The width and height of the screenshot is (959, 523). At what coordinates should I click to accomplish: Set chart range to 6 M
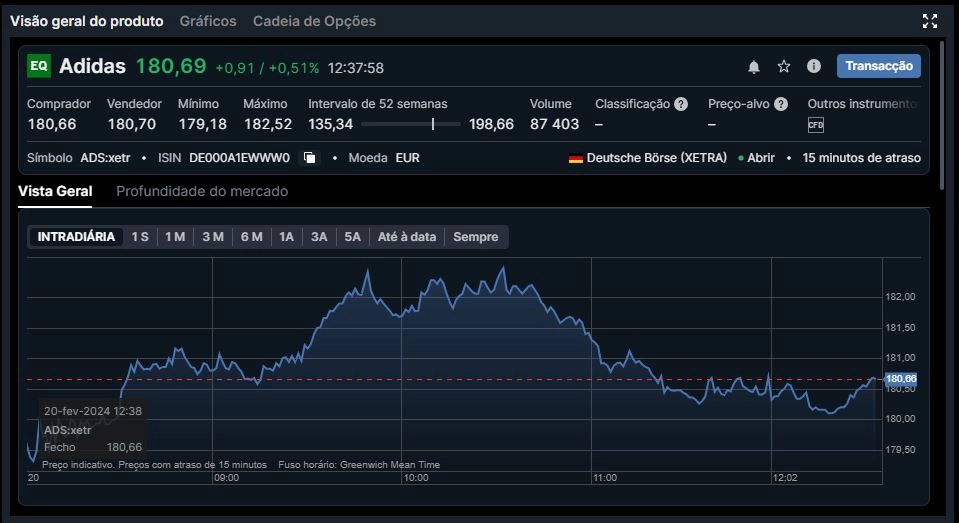(251, 237)
